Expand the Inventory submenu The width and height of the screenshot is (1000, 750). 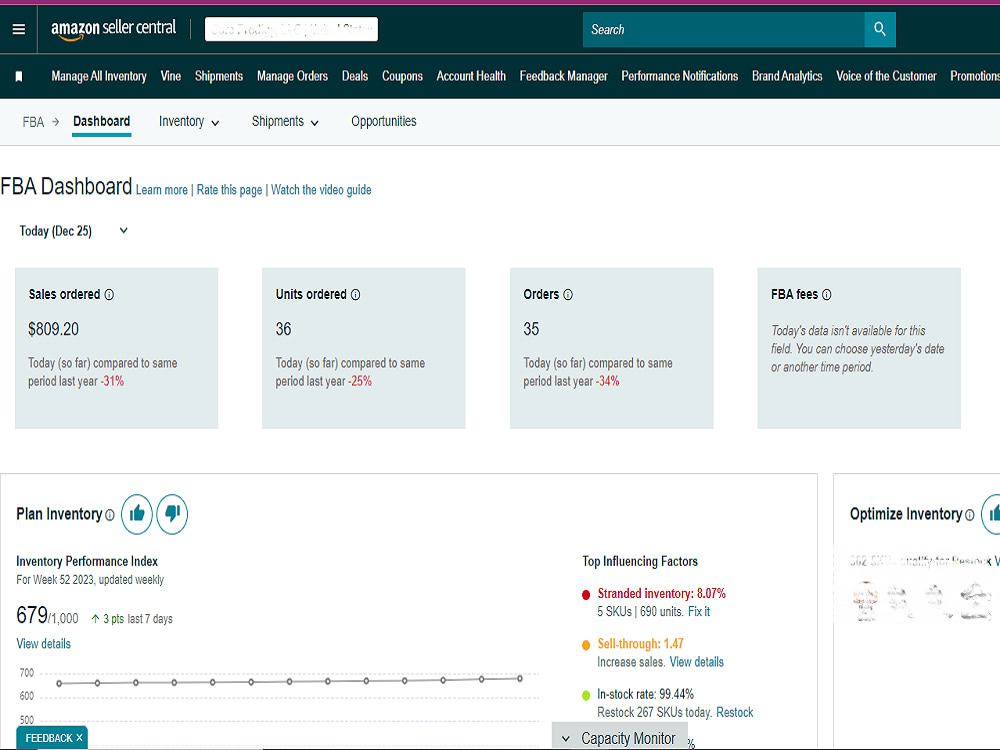(189, 122)
